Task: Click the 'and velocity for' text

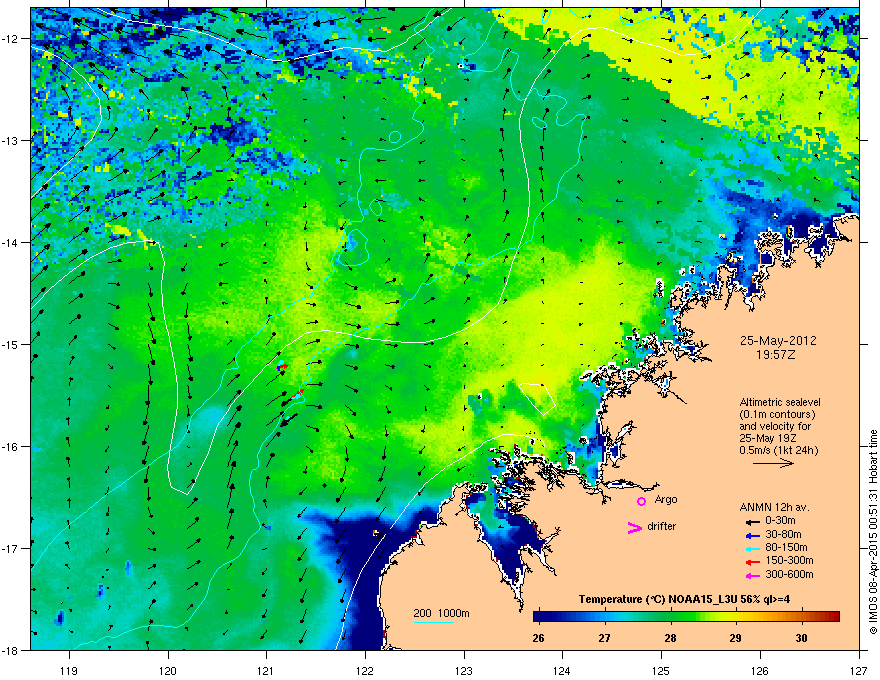Action: [x=774, y=426]
